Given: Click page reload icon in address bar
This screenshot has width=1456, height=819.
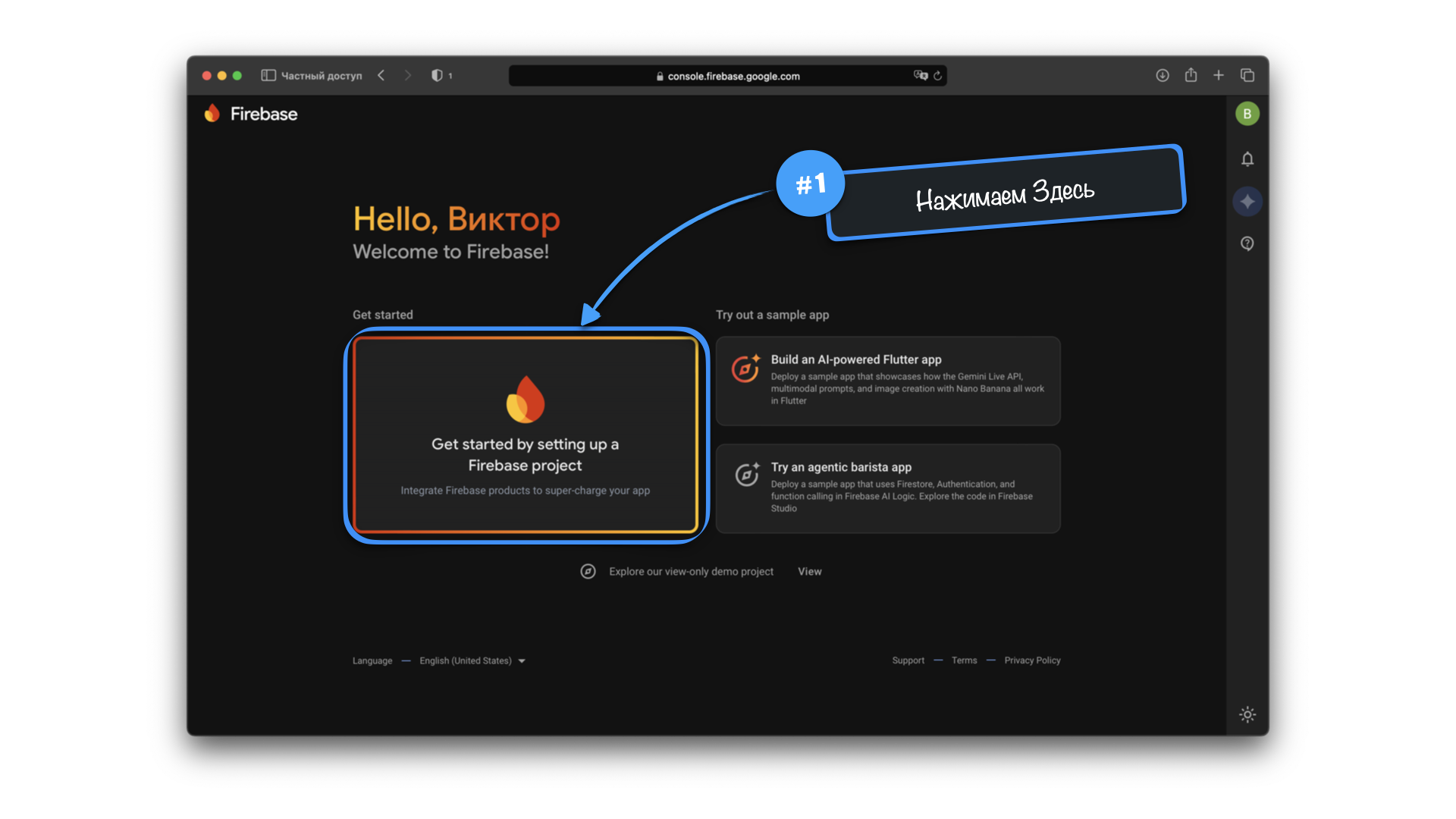Looking at the screenshot, I should (x=938, y=76).
